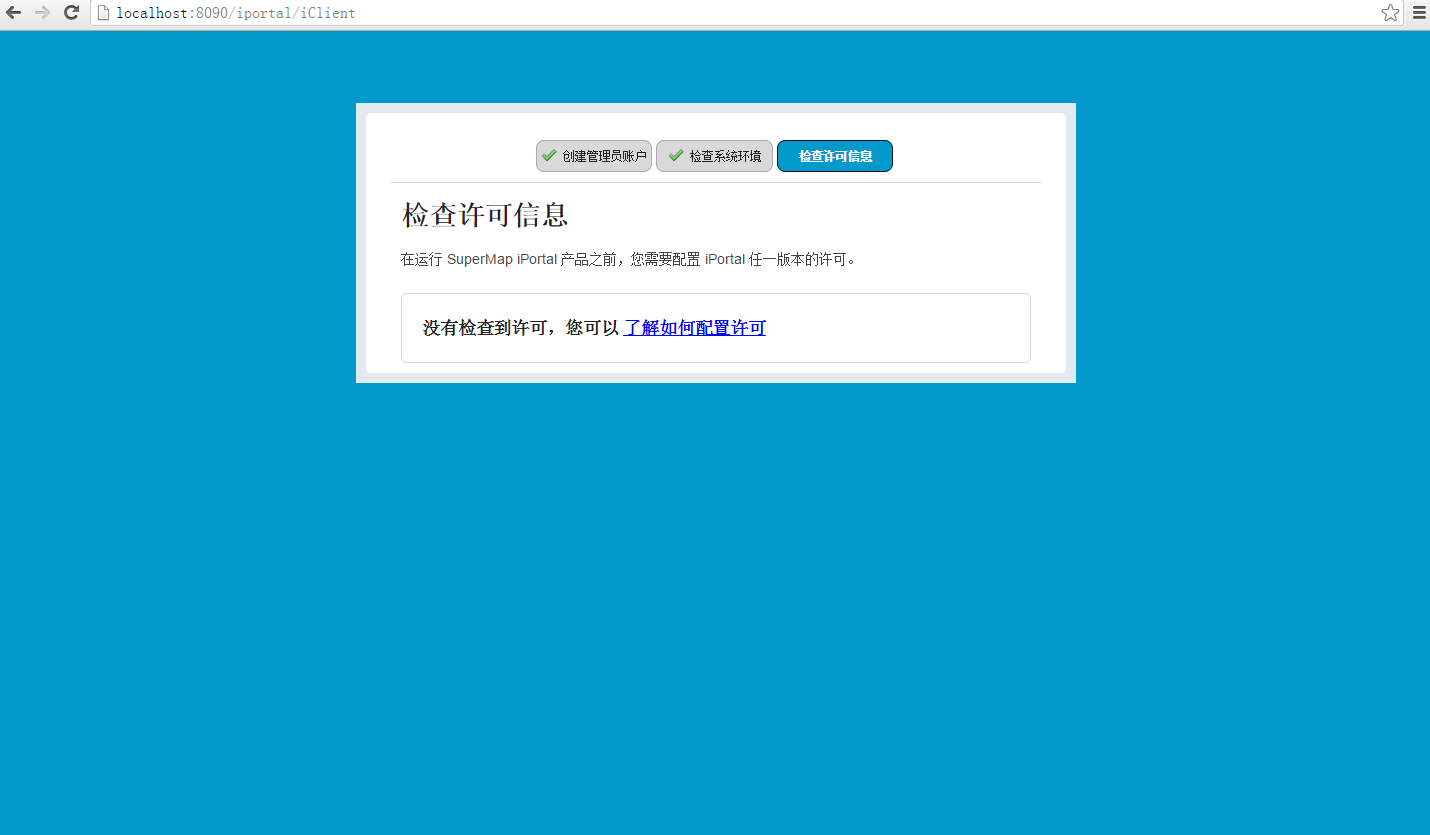
Task: Click the green checkmark beside 检查系统环境
Action: 676,155
